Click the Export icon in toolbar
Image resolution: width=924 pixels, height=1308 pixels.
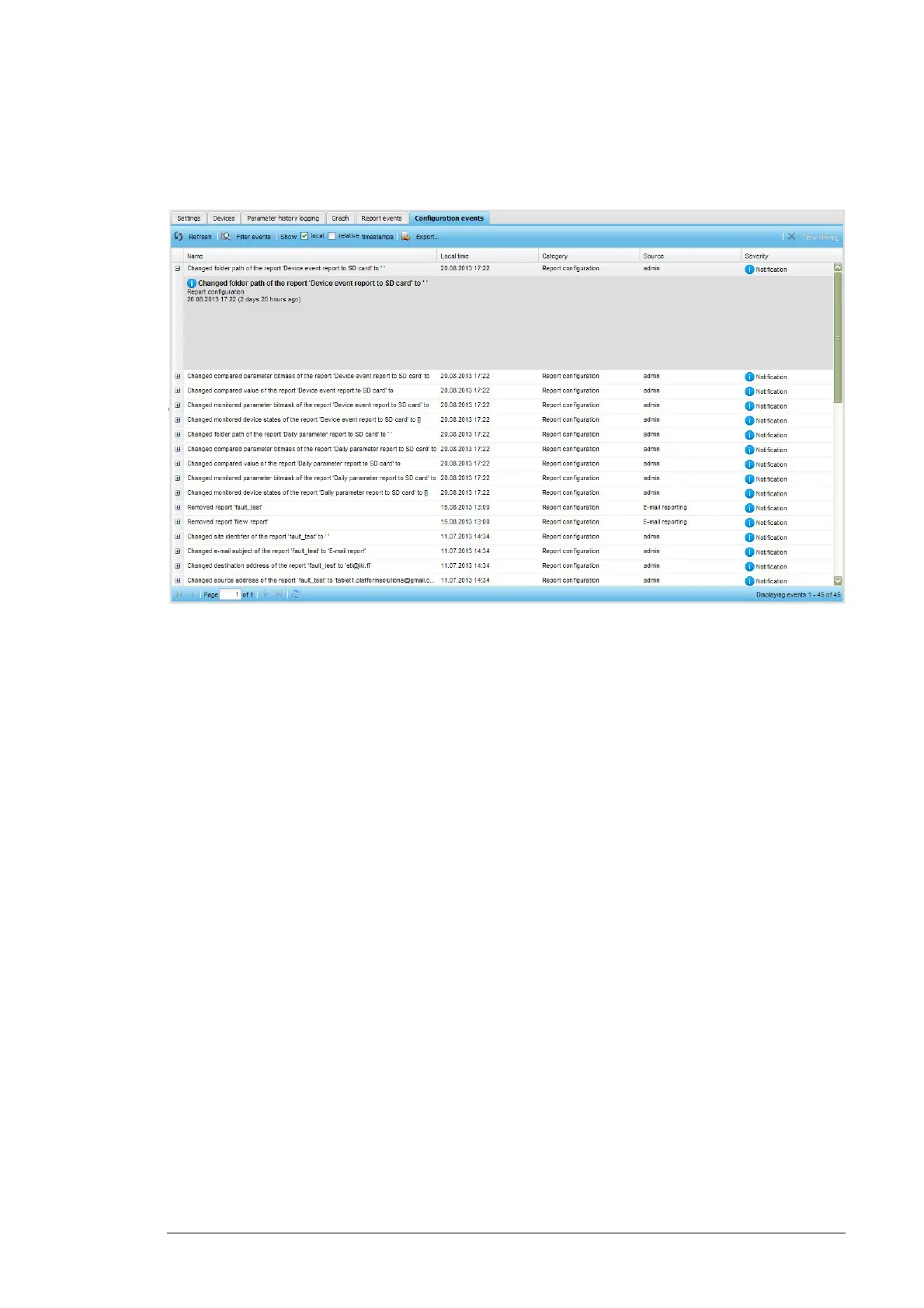point(406,237)
